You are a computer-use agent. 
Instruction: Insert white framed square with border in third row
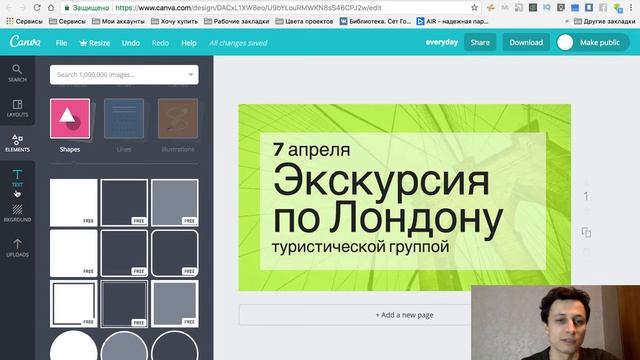(73, 304)
